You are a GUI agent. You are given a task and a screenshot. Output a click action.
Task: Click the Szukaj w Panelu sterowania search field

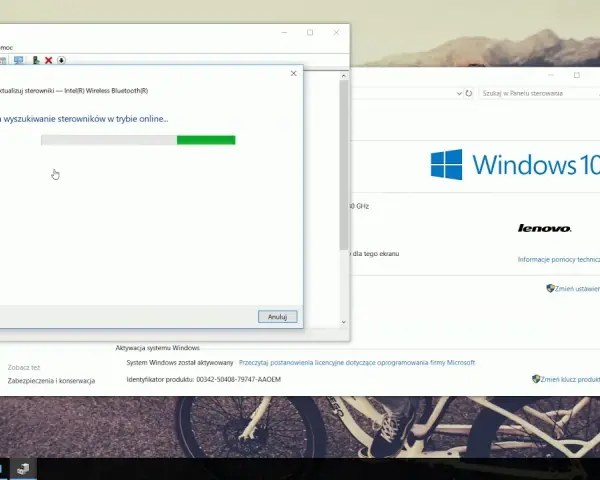click(x=539, y=93)
